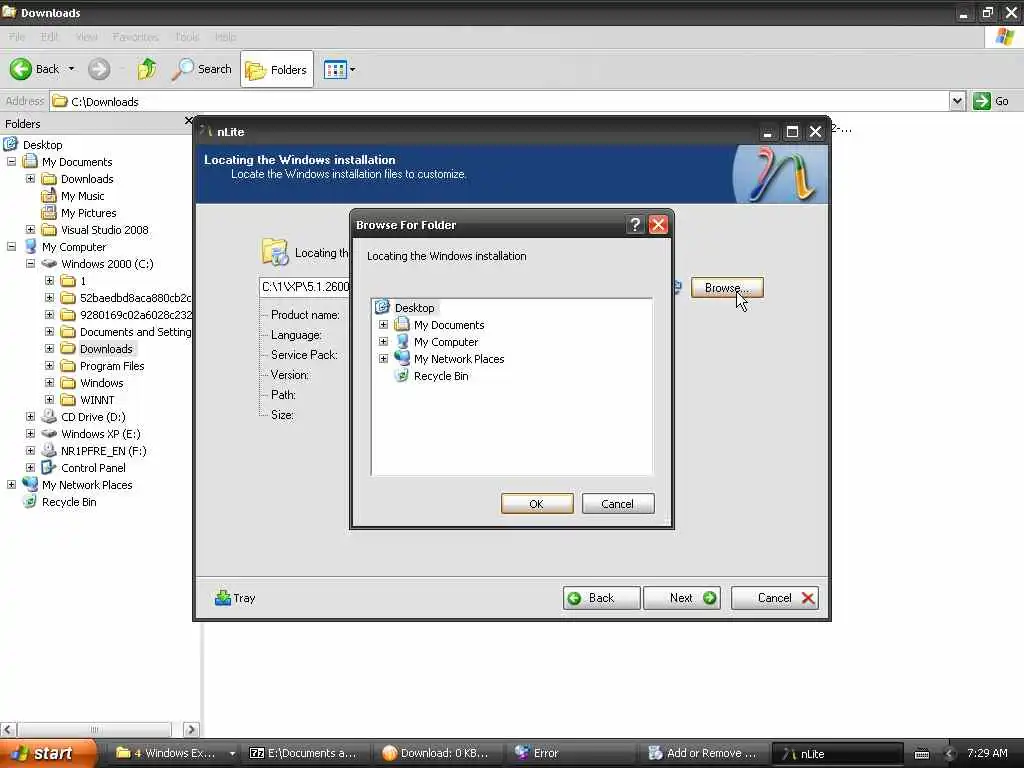Viewport: 1024px width, 768px height.
Task: Click Recycle Bin icon in Explorer tree
Action: pyautogui.click(x=30, y=502)
